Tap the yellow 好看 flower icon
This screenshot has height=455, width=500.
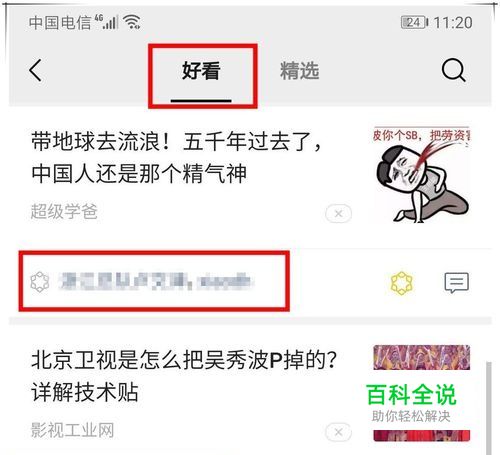tap(401, 283)
